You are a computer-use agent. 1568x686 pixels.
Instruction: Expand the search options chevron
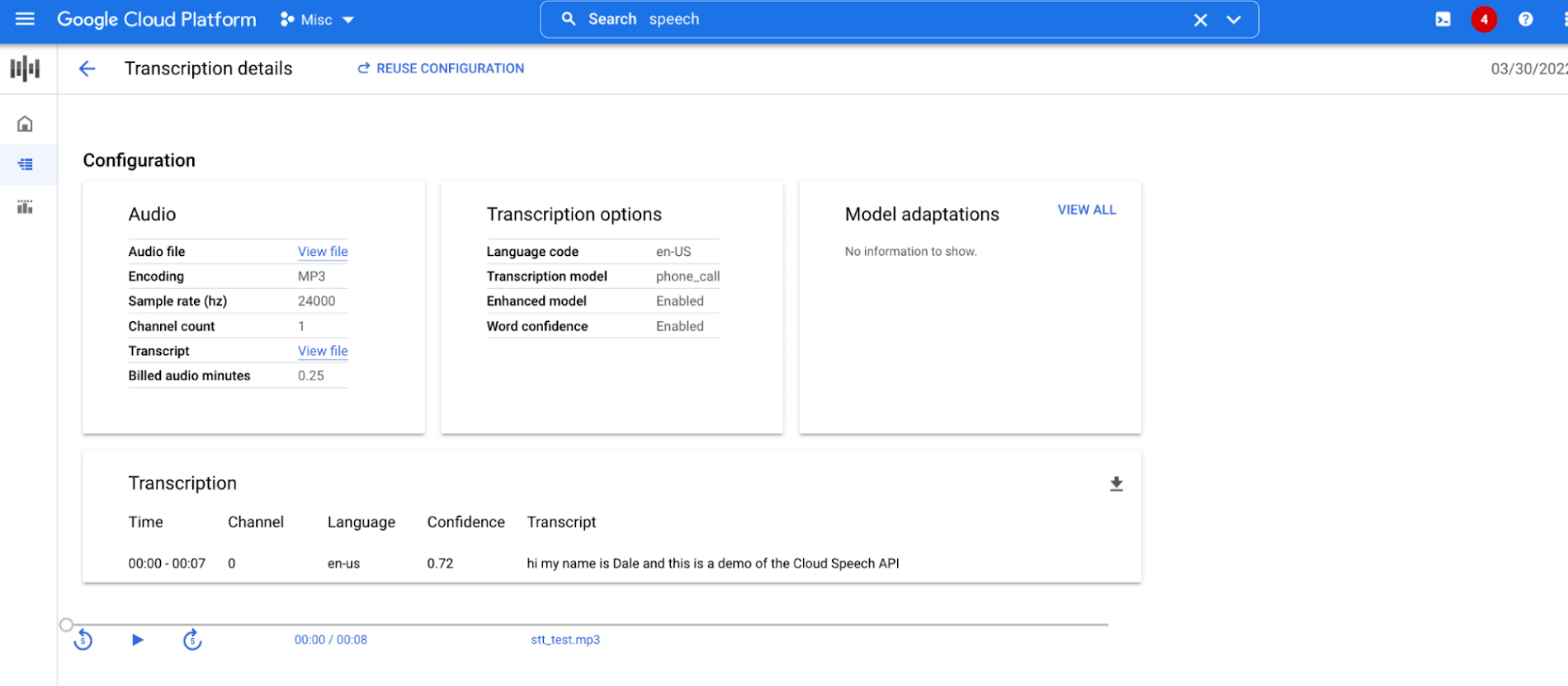pyautogui.click(x=1234, y=20)
